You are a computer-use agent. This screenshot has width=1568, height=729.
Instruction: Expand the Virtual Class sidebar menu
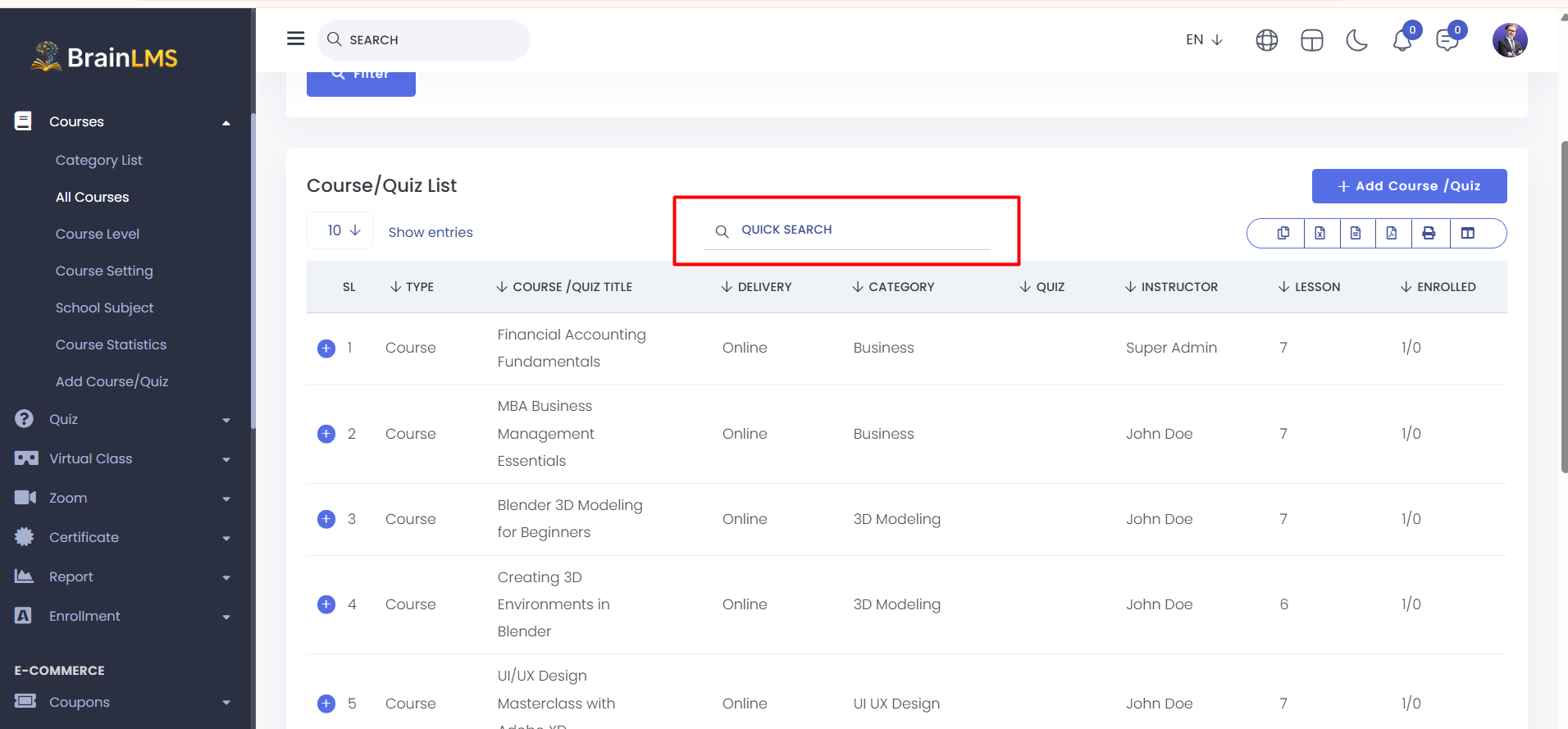123,458
